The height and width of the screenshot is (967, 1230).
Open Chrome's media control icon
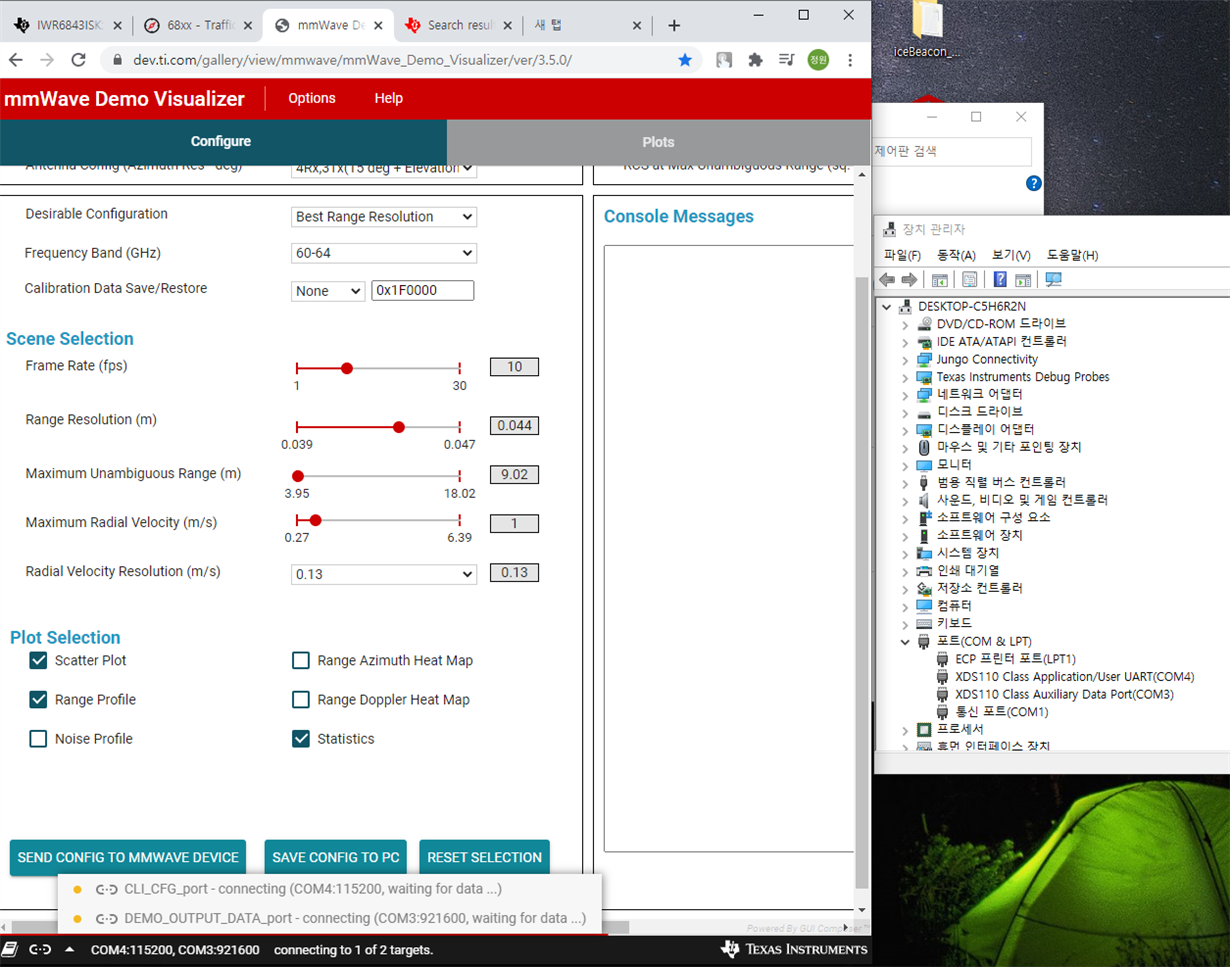[786, 60]
